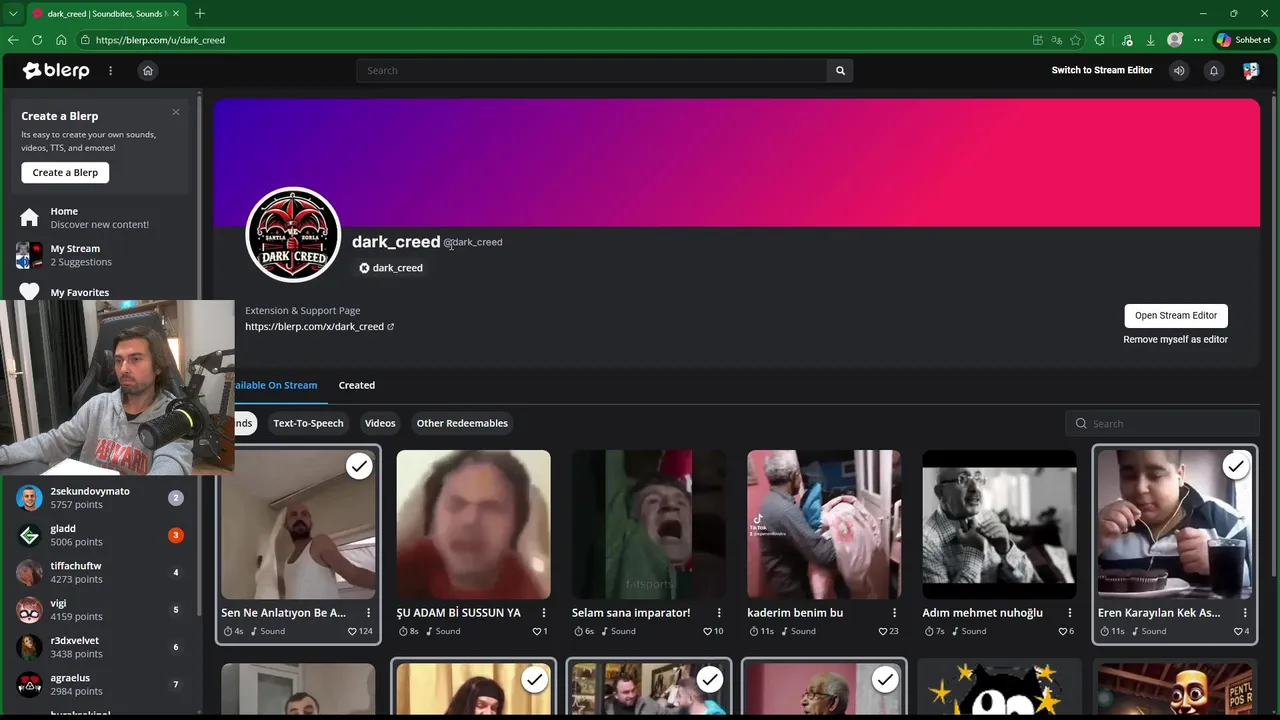
Task: Click the top Blerp search field
Action: tap(591, 71)
